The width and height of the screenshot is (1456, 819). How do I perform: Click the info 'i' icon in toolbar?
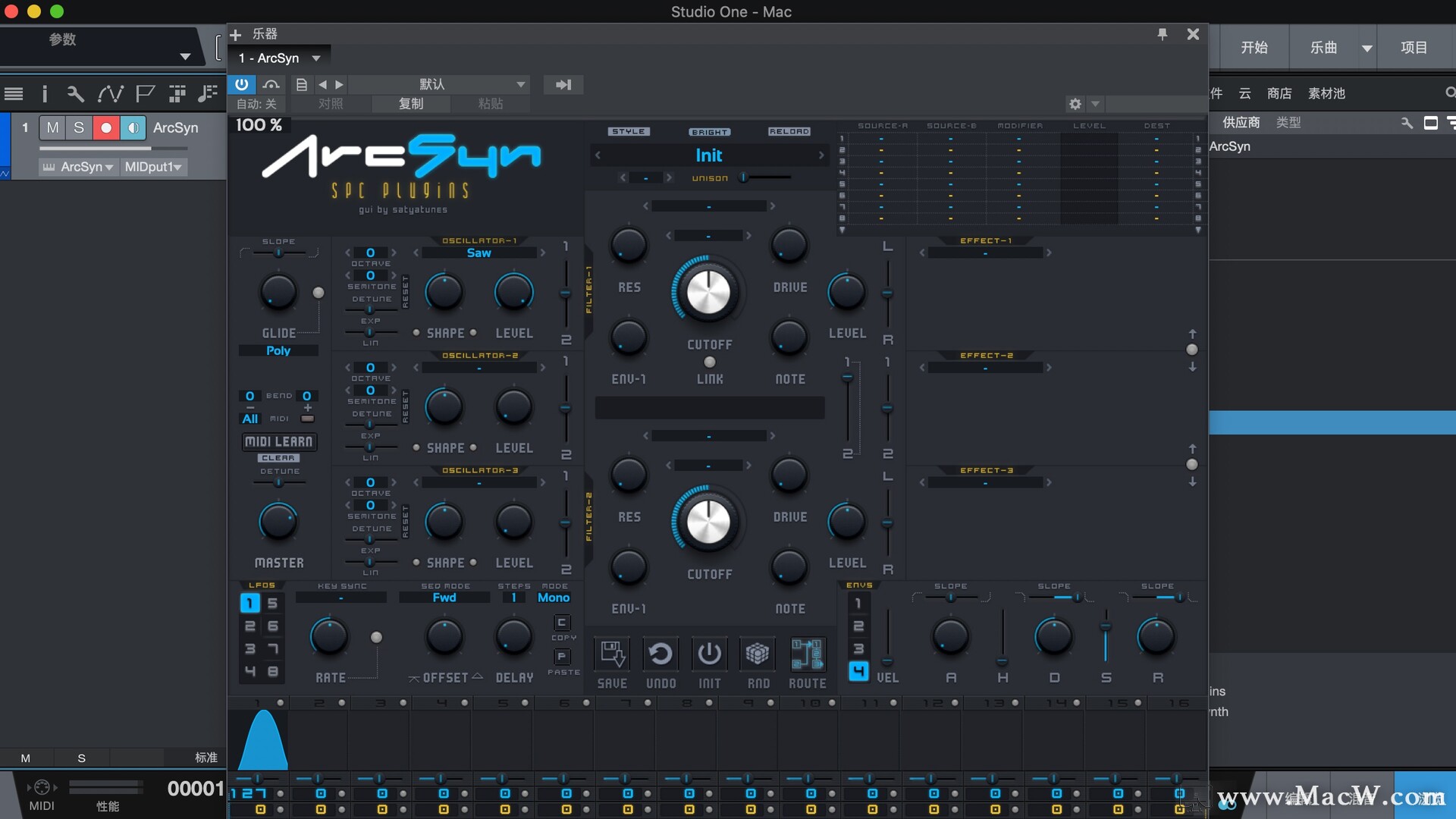45,93
